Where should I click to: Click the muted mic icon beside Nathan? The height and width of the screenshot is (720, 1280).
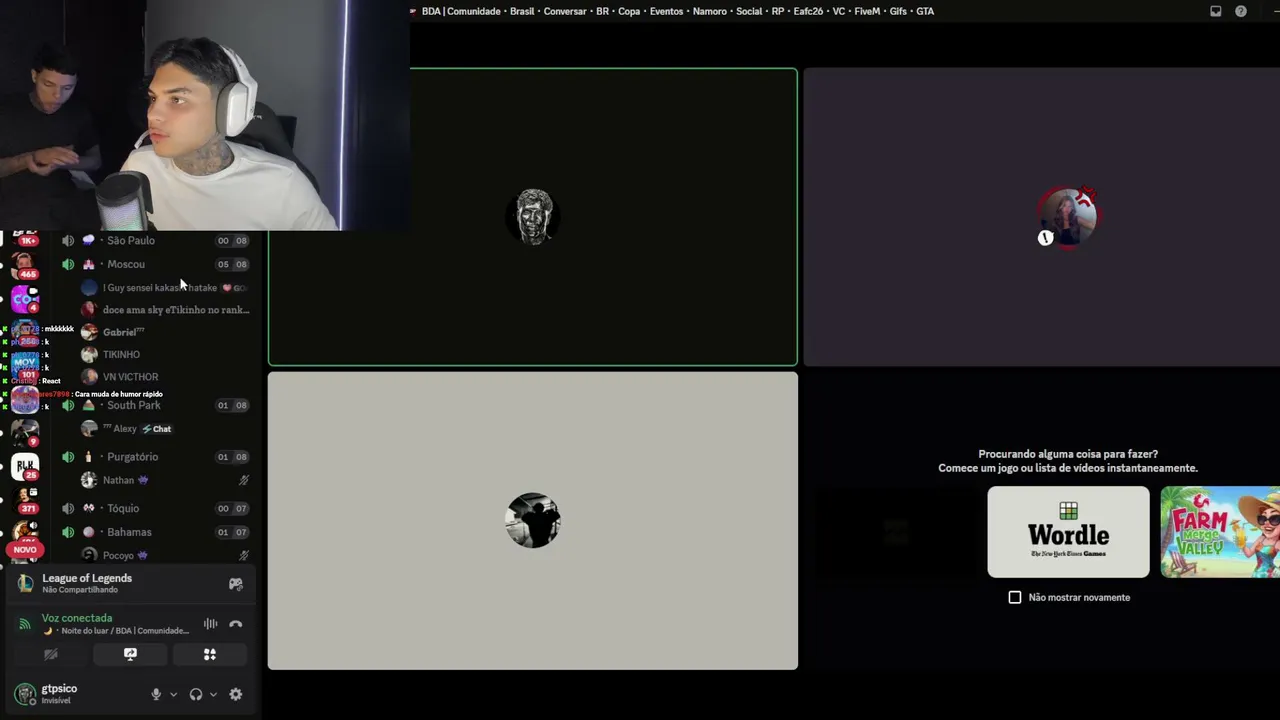[x=243, y=480]
